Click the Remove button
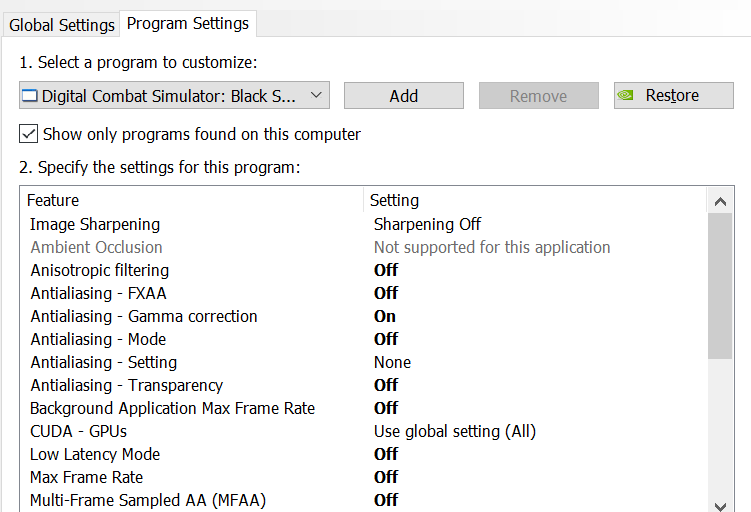Viewport: 751px width, 512px height. 539,95
